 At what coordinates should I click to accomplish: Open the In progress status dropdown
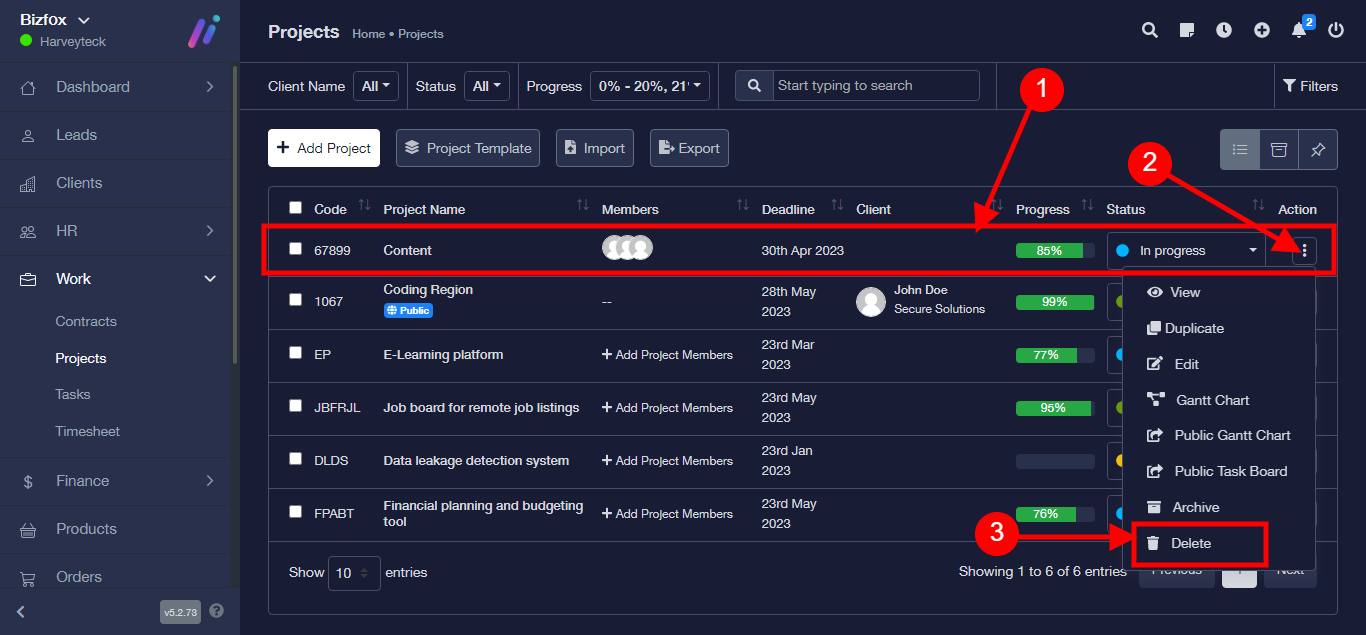(x=1186, y=251)
